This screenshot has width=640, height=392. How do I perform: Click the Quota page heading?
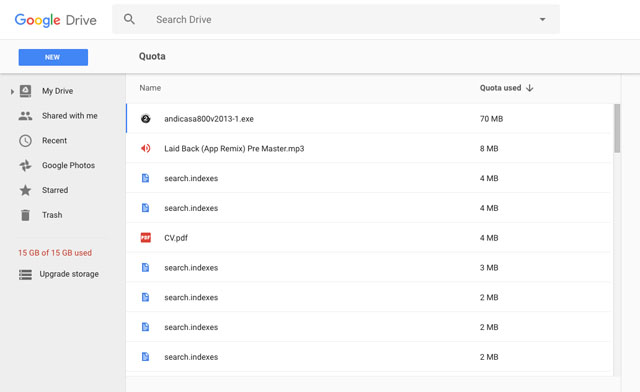tap(152, 56)
